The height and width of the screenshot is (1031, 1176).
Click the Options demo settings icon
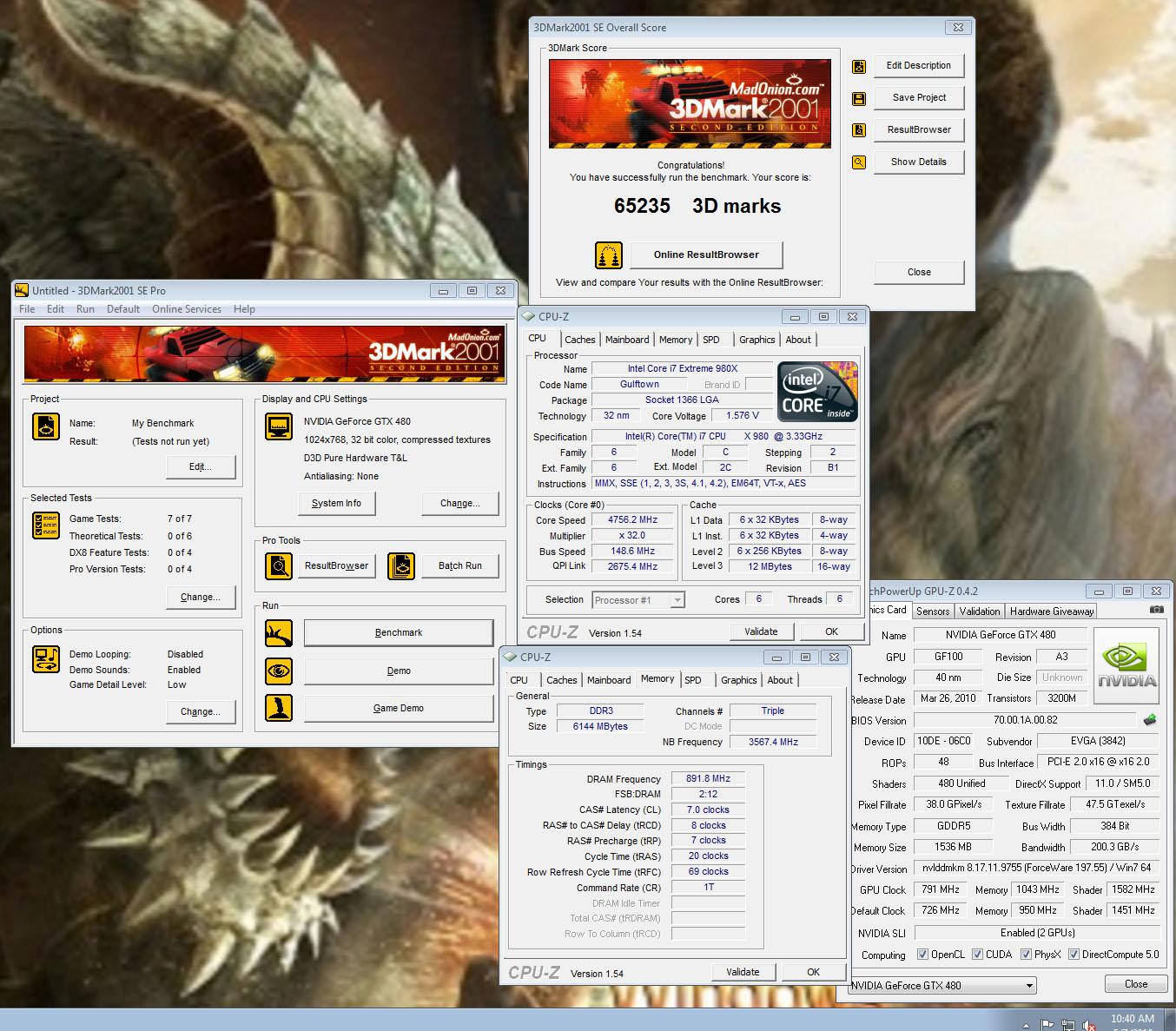[x=46, y=659]
